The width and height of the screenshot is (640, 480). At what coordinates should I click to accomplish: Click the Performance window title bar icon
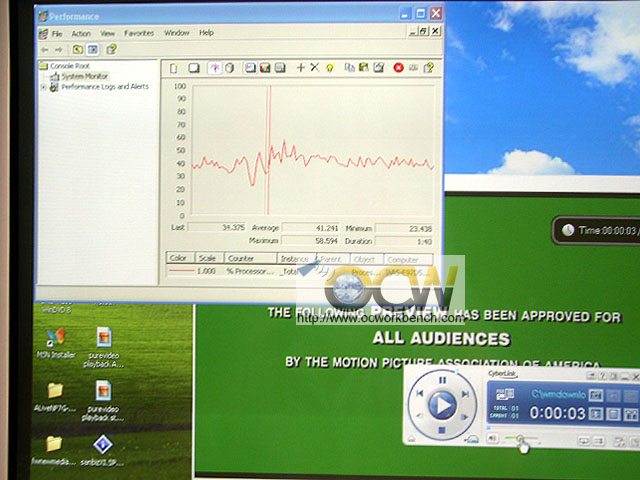(x=43, y=16)
